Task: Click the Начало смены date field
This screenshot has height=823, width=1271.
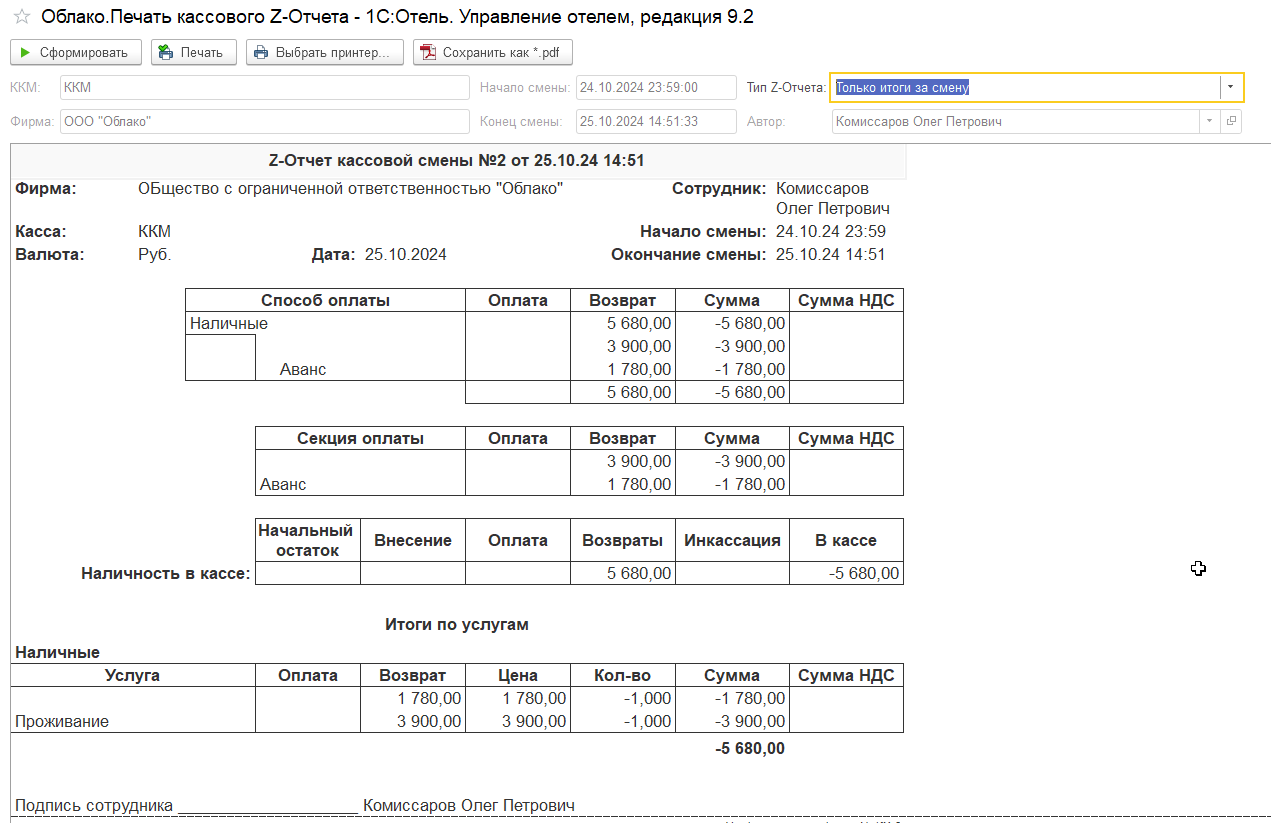Action: click(x=656, y=87)
